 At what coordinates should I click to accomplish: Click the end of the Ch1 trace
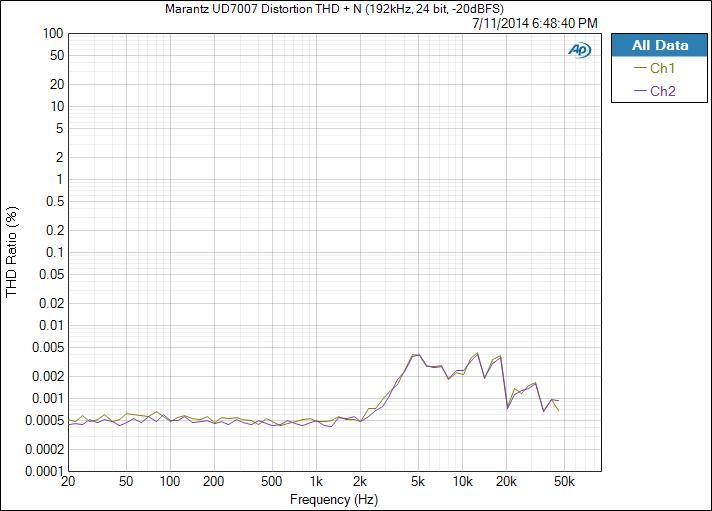click(558, 411)
